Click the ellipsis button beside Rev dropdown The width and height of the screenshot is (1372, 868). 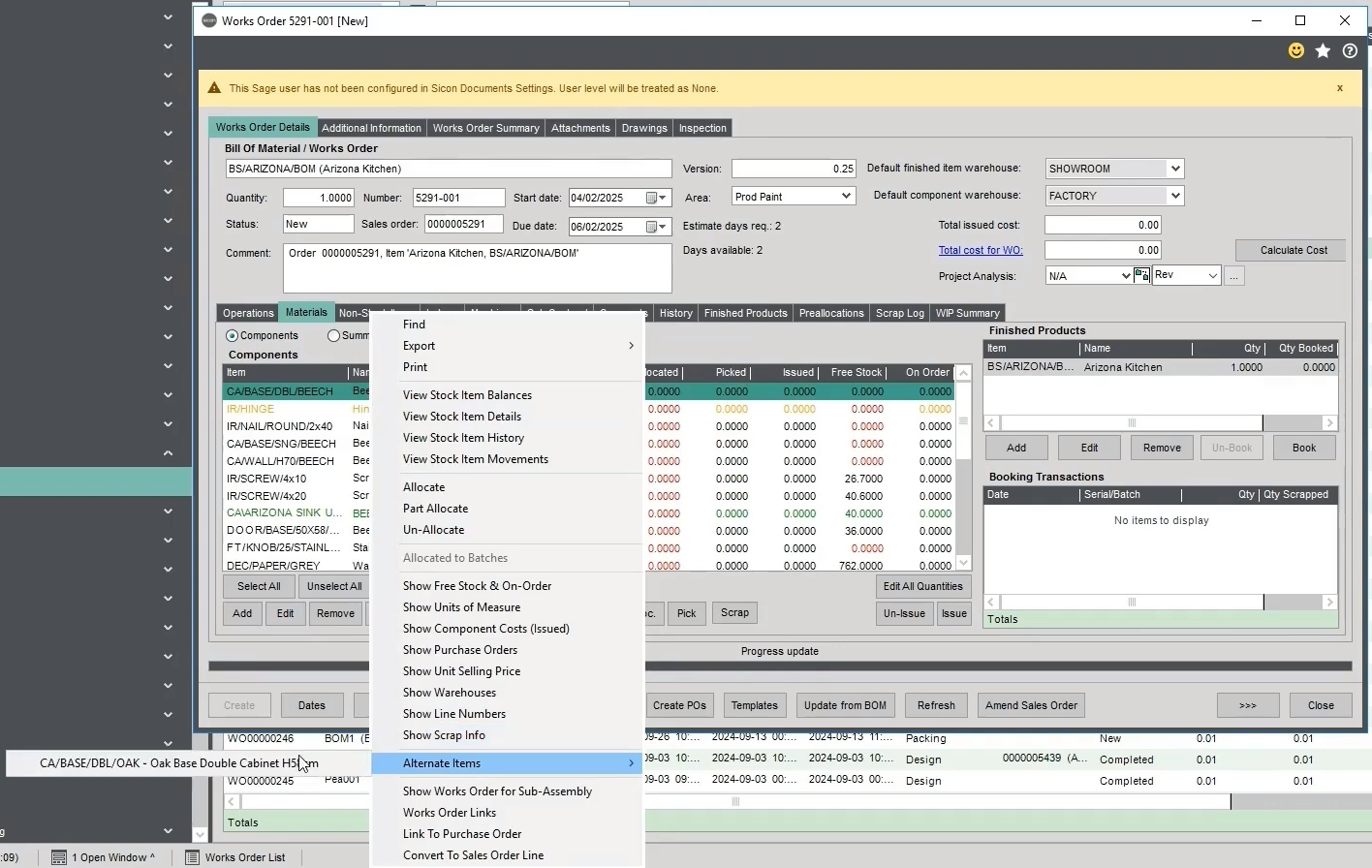pos(1233,276)
